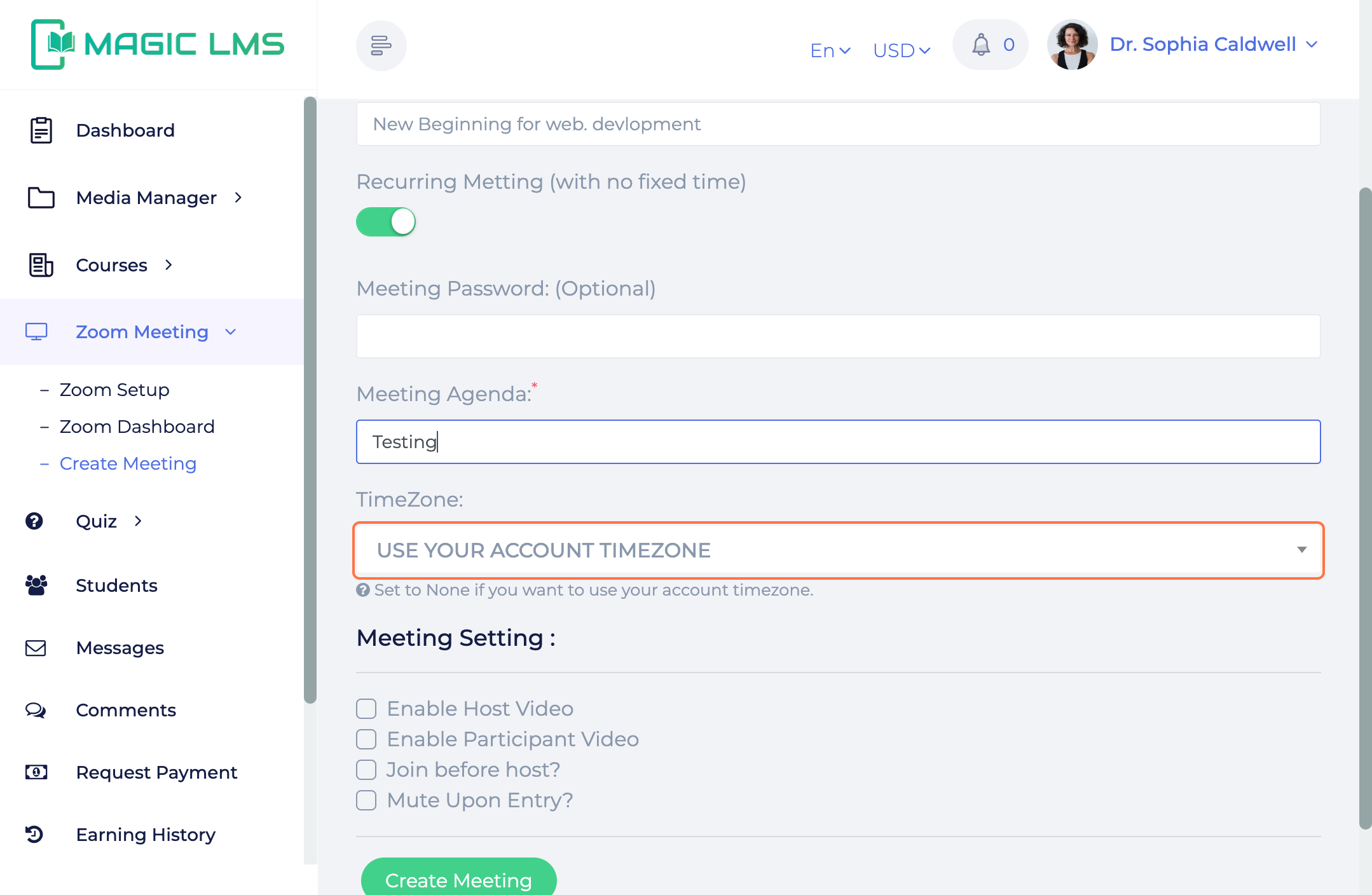
Task: Click the Students group icon
Action: point(36,585)
